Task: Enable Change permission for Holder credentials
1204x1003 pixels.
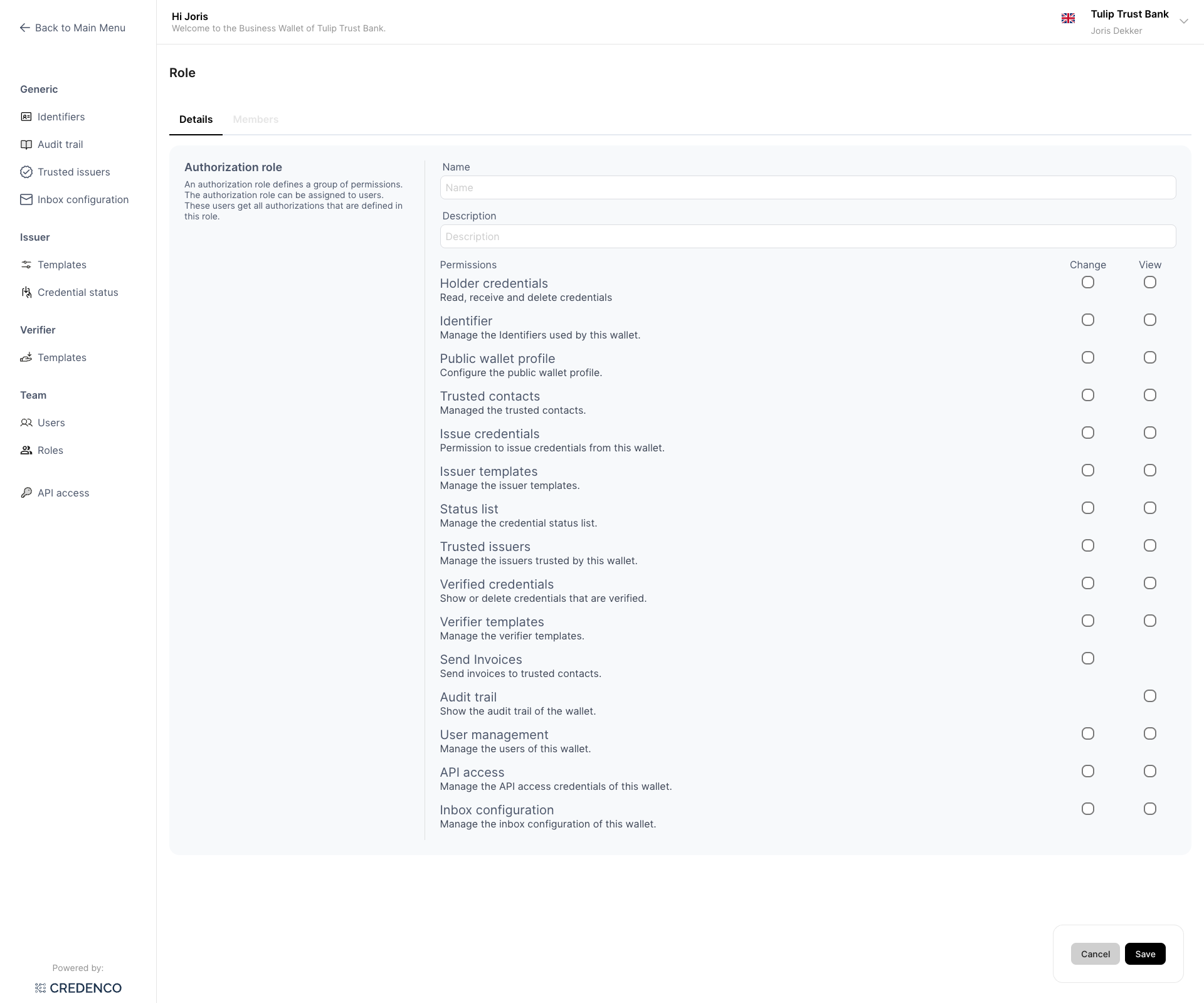Action: (1088, 282)
